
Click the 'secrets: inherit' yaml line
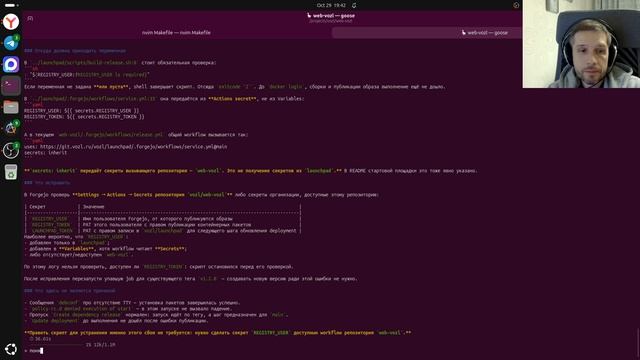(x=45, y=153)
